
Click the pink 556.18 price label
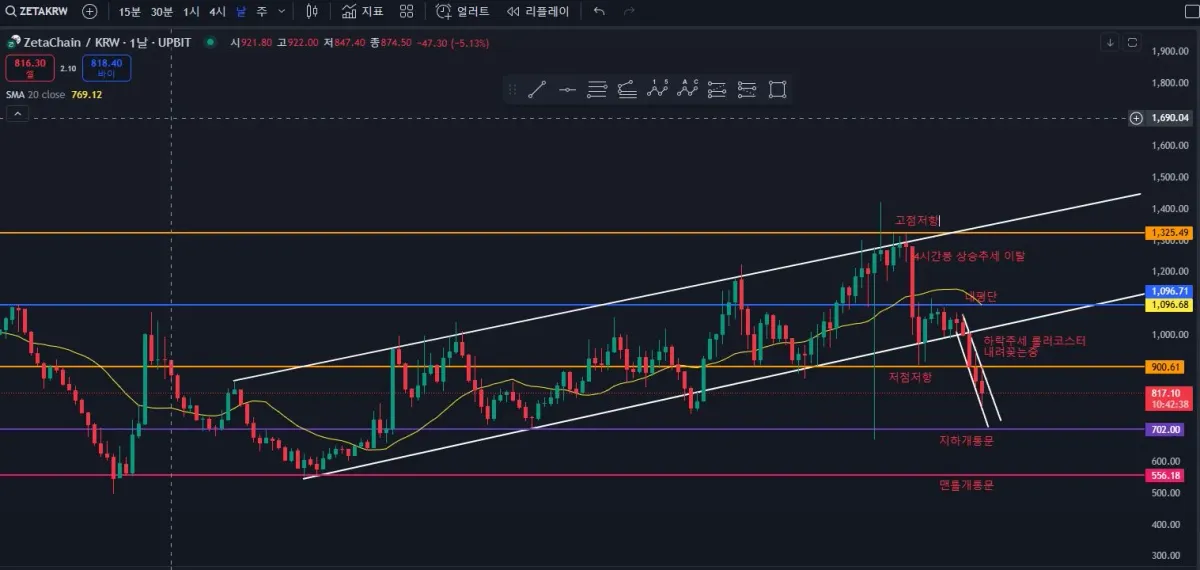[x=1166, y=476]
